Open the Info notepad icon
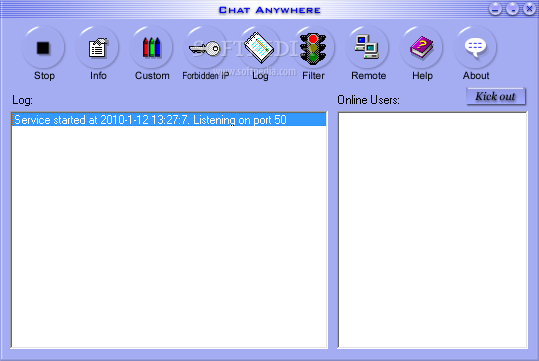Screen dimensions: 539x361 tap(98, 48)
